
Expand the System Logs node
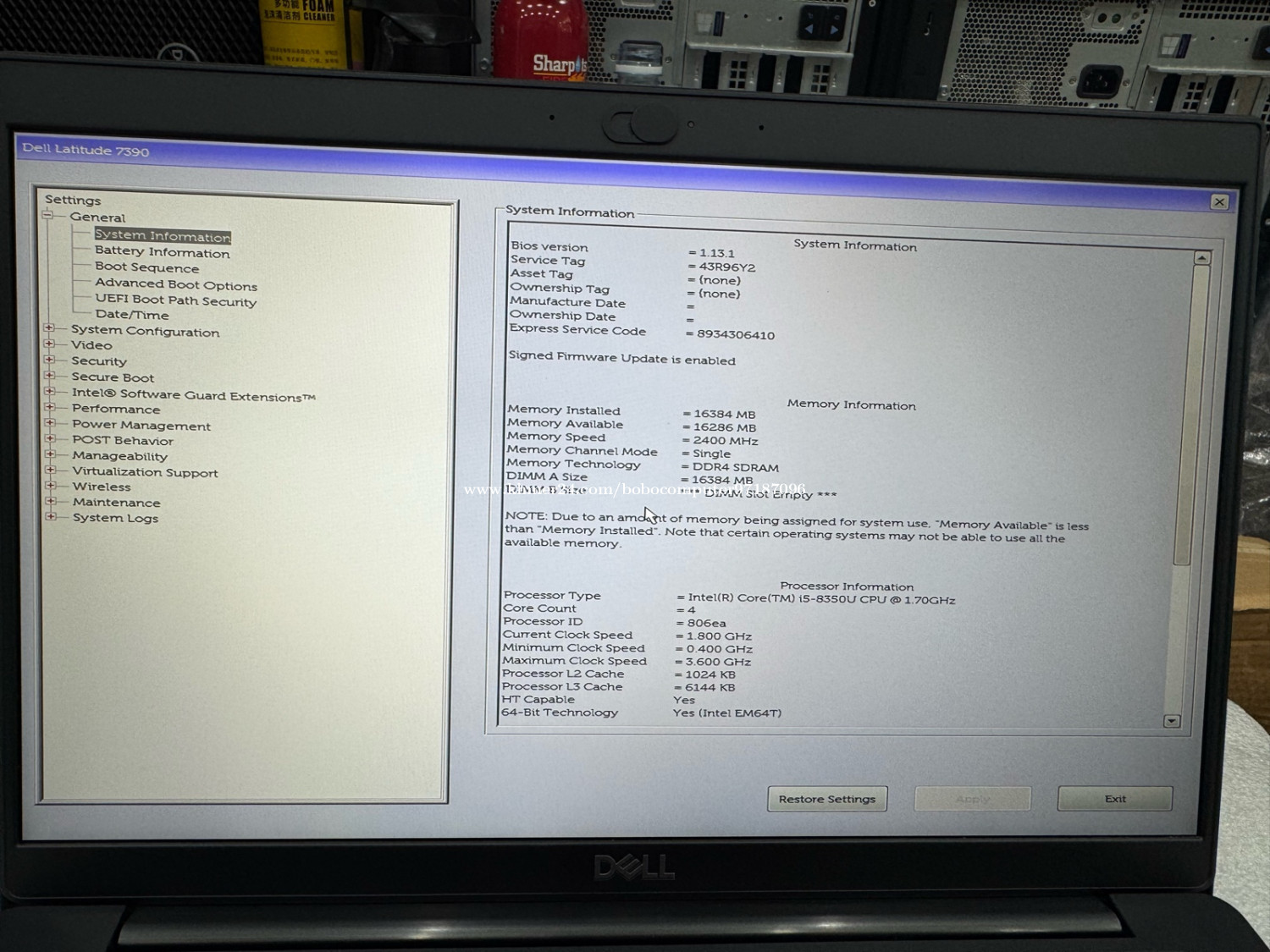pyautogui.click(x=51, y=517)
